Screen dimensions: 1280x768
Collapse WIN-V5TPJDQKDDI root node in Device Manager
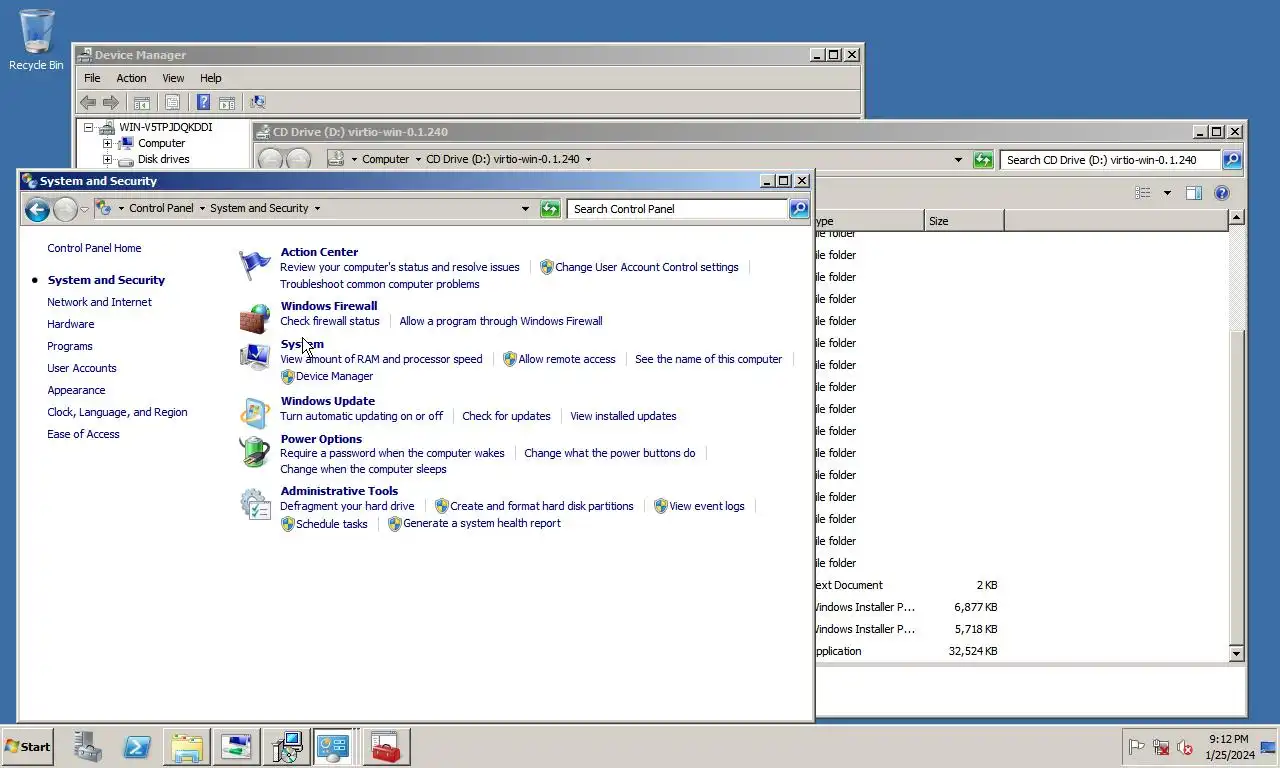pyautogui.click(x=89, y=127)
